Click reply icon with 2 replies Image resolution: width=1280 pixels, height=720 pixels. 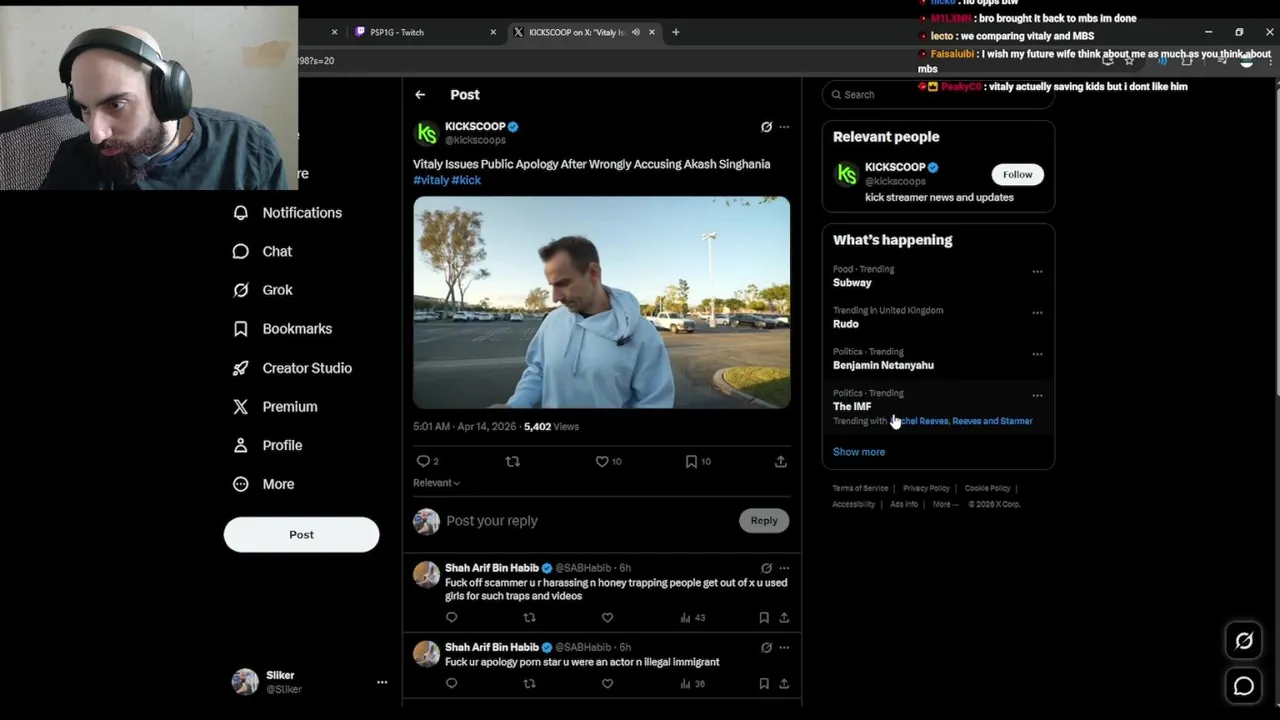[423, 461]
